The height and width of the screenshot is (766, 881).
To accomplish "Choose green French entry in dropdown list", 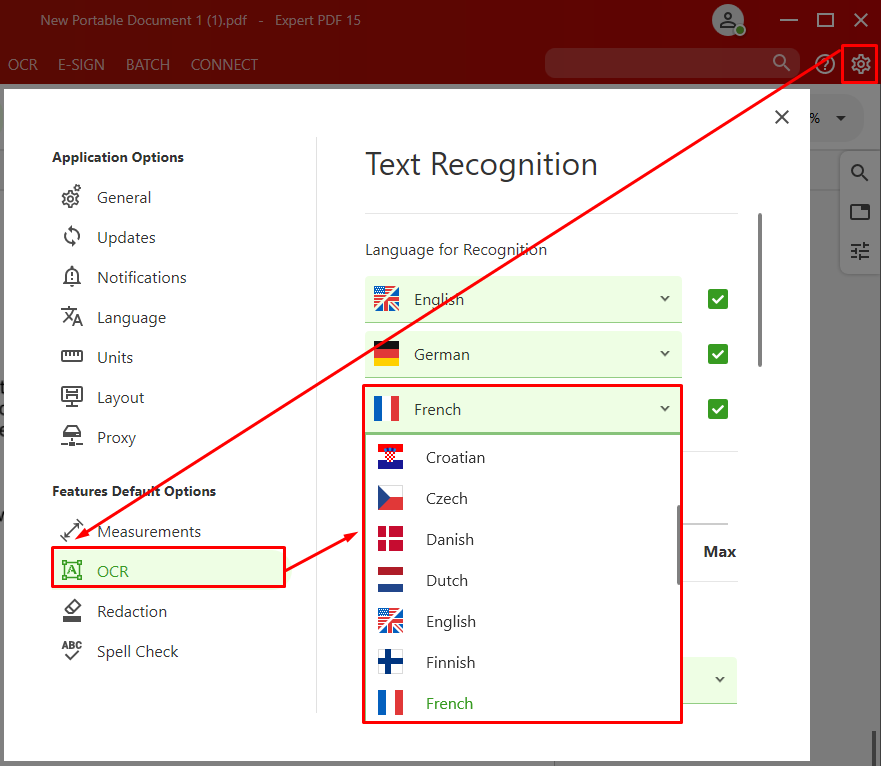I will click(x=523, y=703).
